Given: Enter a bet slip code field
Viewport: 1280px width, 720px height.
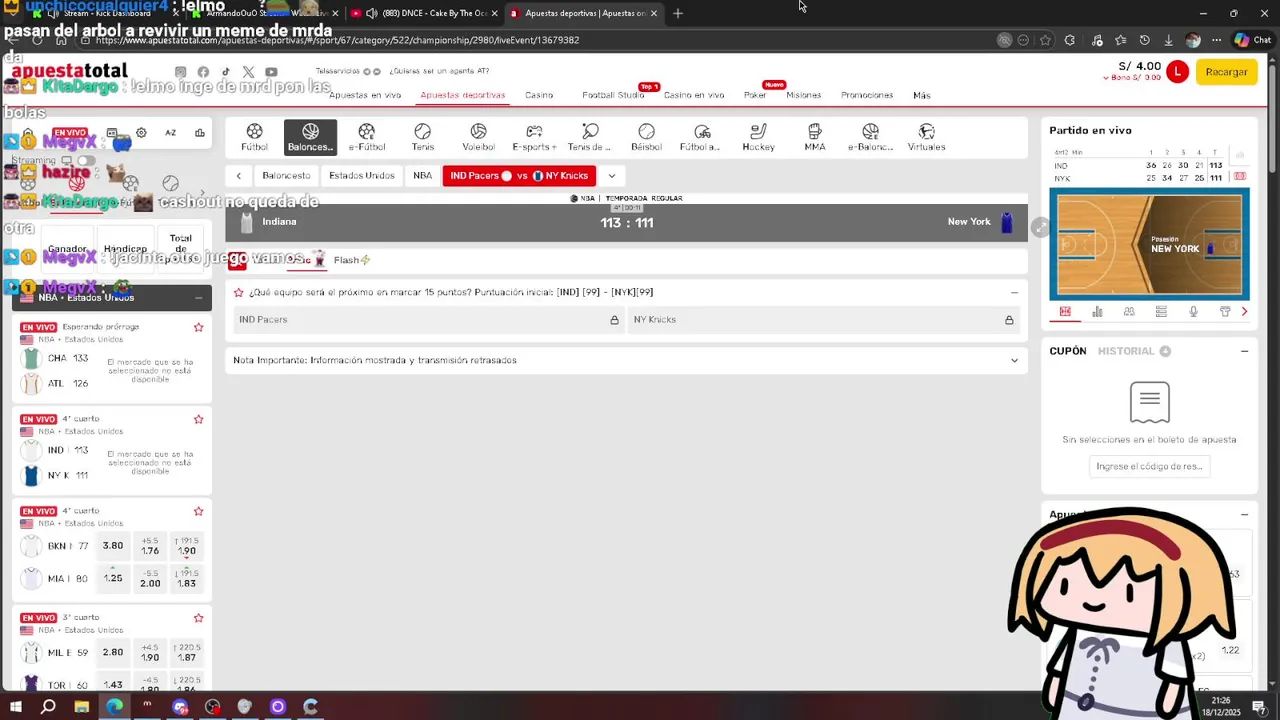Looking at the screenshot, I should pyautogui.click(x=1149, y=466).
